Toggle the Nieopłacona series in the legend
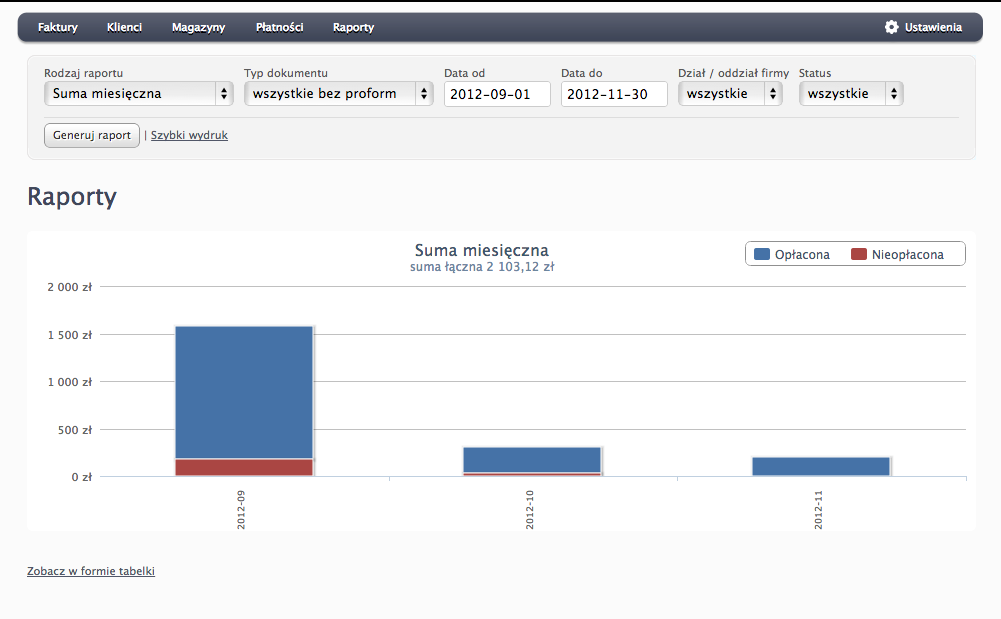1001x619 pixels. click(x=897, y=255)
